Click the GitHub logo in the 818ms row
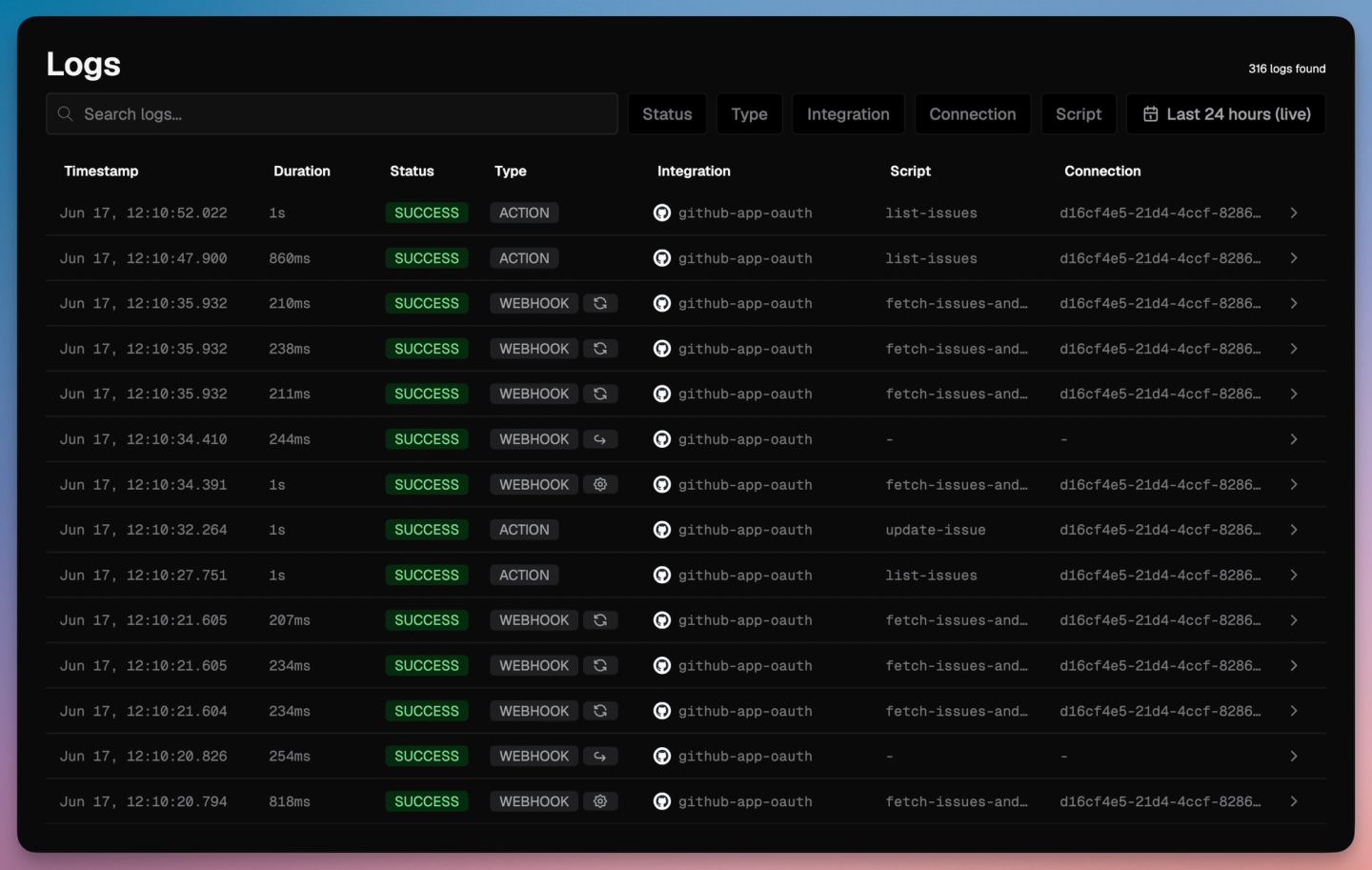The image size is (1372, 870). pyautogui.click(x=662, y=801)
